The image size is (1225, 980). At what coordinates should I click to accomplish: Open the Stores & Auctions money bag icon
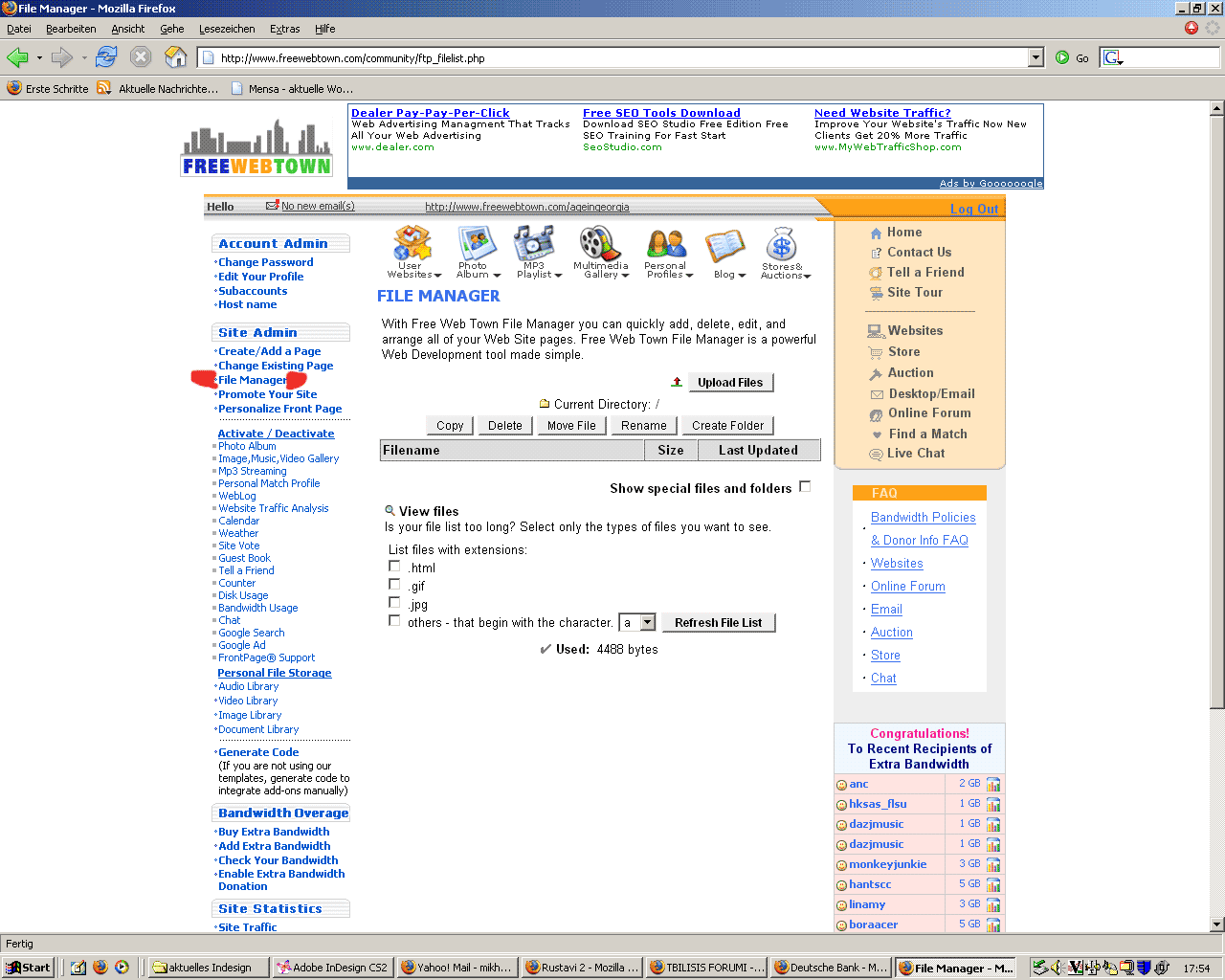tap(782, 244)
